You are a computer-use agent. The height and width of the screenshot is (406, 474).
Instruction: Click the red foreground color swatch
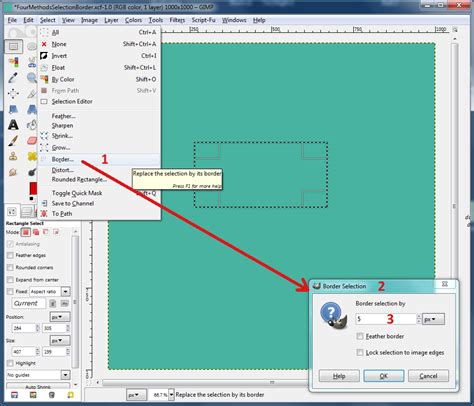pyautogui.click(x=33, y=189)
